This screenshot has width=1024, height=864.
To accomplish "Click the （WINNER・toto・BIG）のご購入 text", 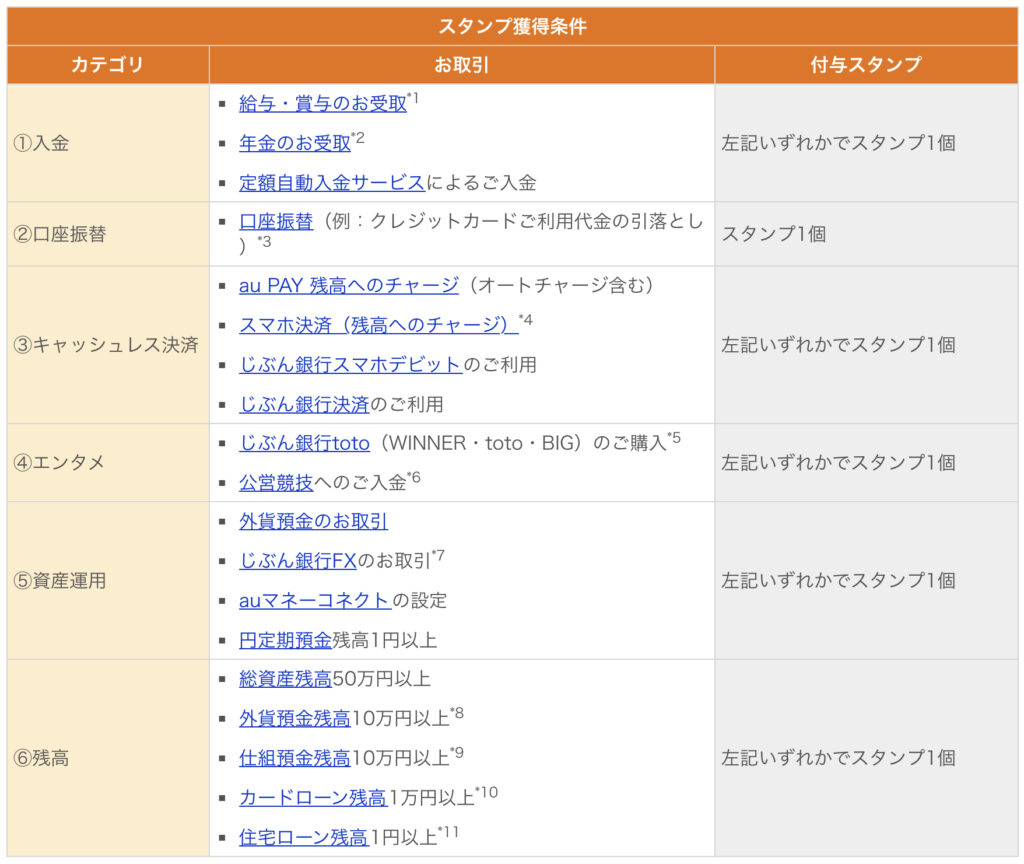I will [523, 443].
